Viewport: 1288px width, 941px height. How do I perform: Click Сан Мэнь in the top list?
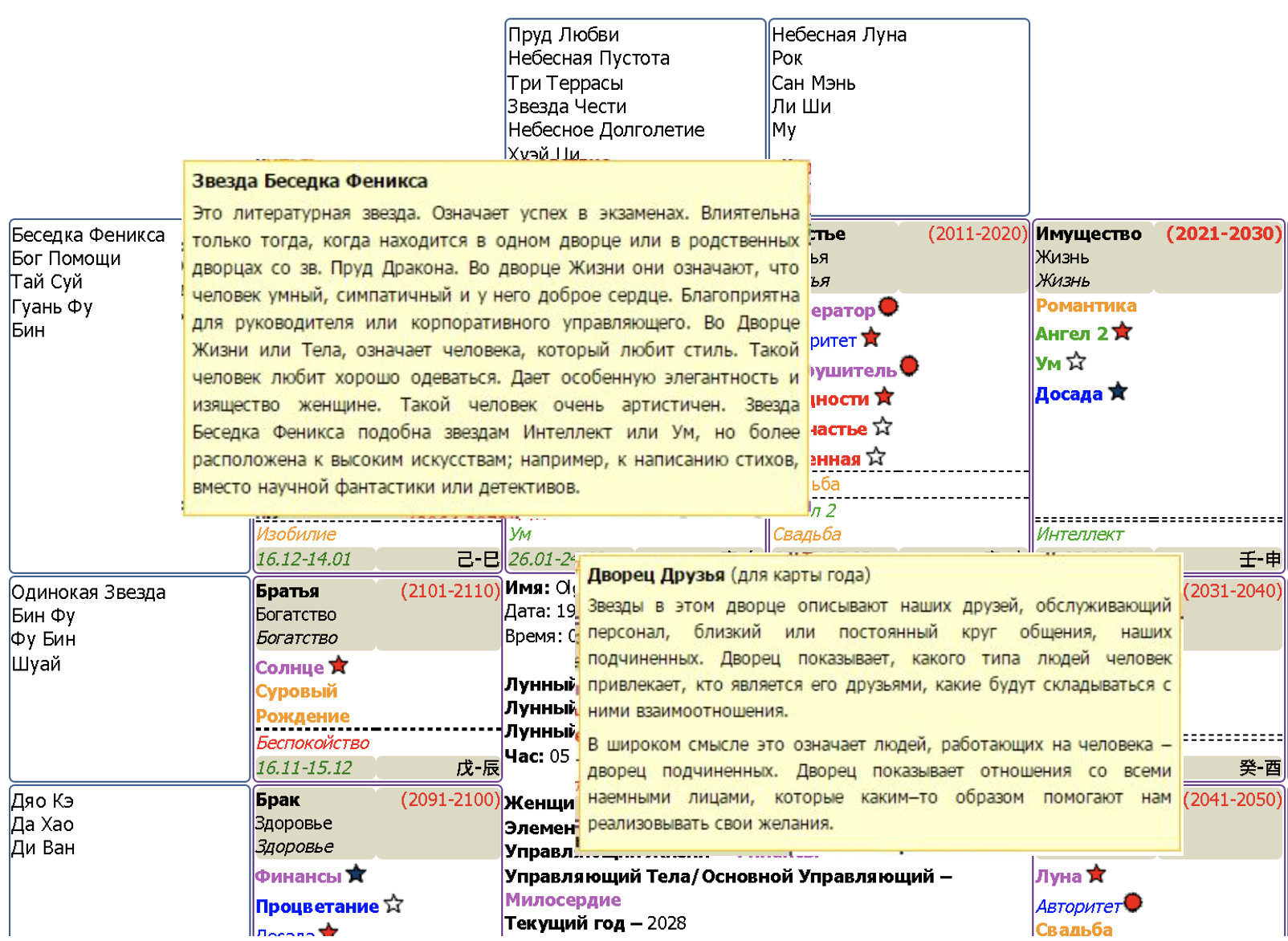pos(813,84)
